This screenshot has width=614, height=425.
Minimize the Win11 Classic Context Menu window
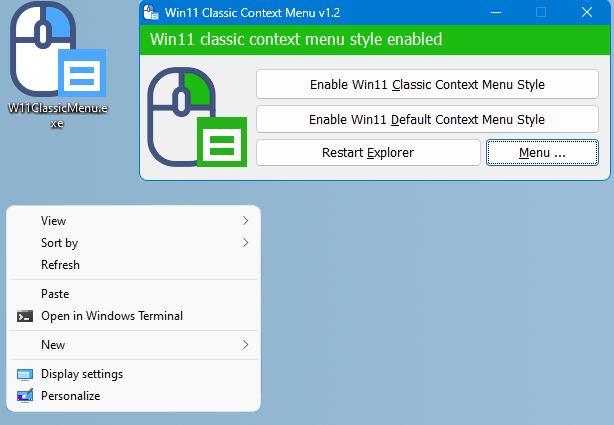(496, 13)
